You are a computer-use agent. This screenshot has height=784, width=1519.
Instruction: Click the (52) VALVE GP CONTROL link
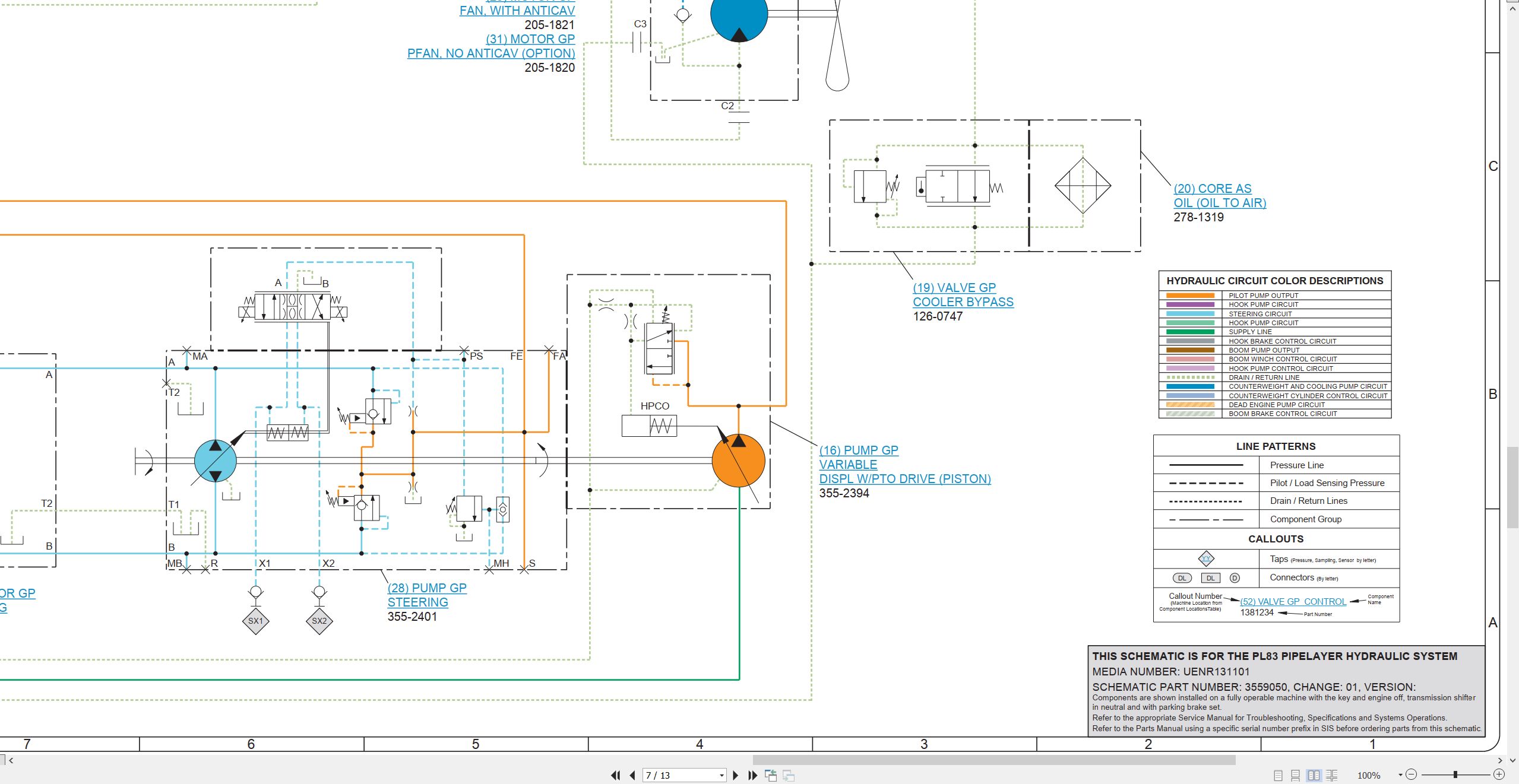[x=1293, y=602]
